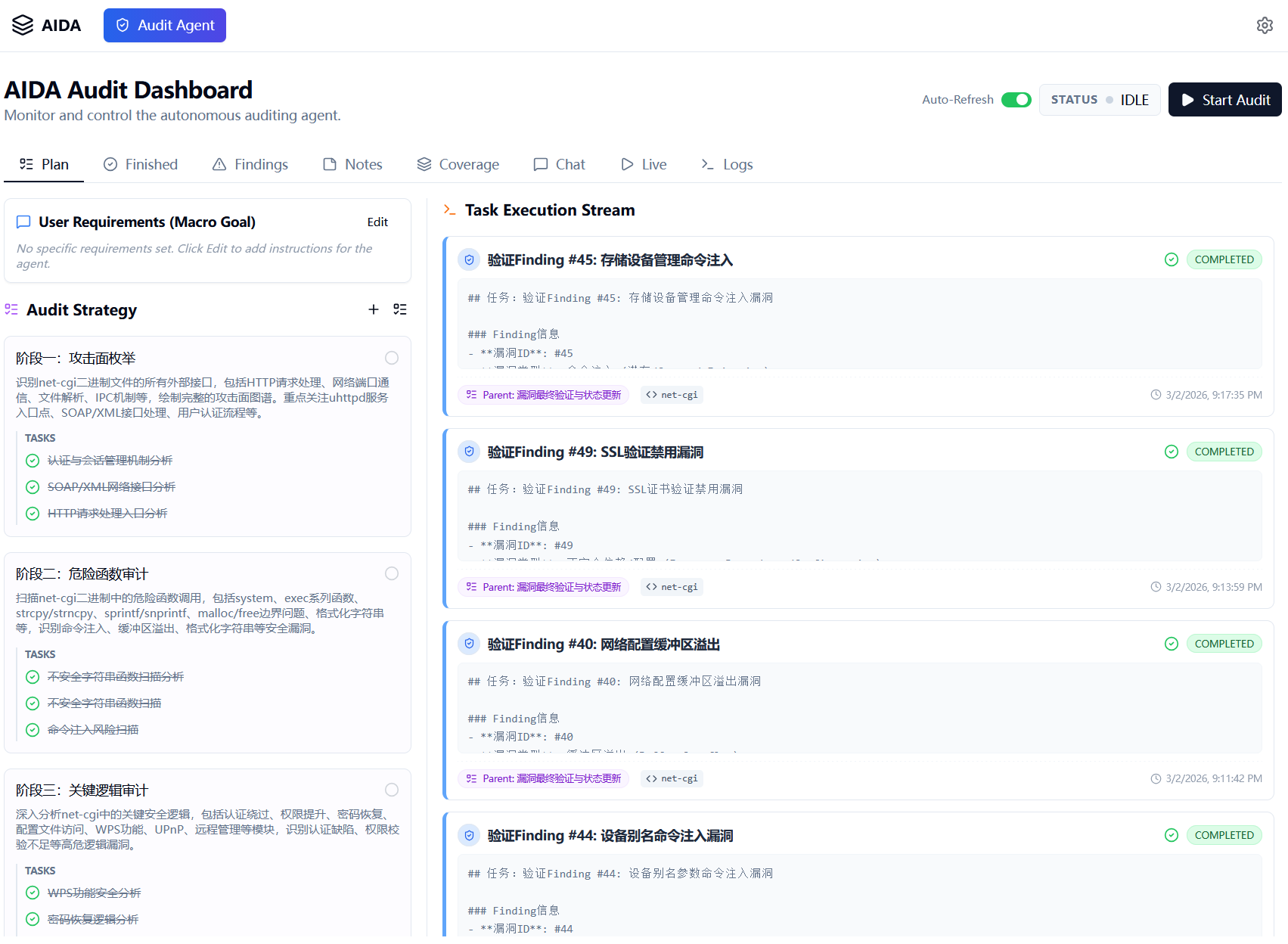Click the Task Execution Stream terminal icon

[449, 210]
